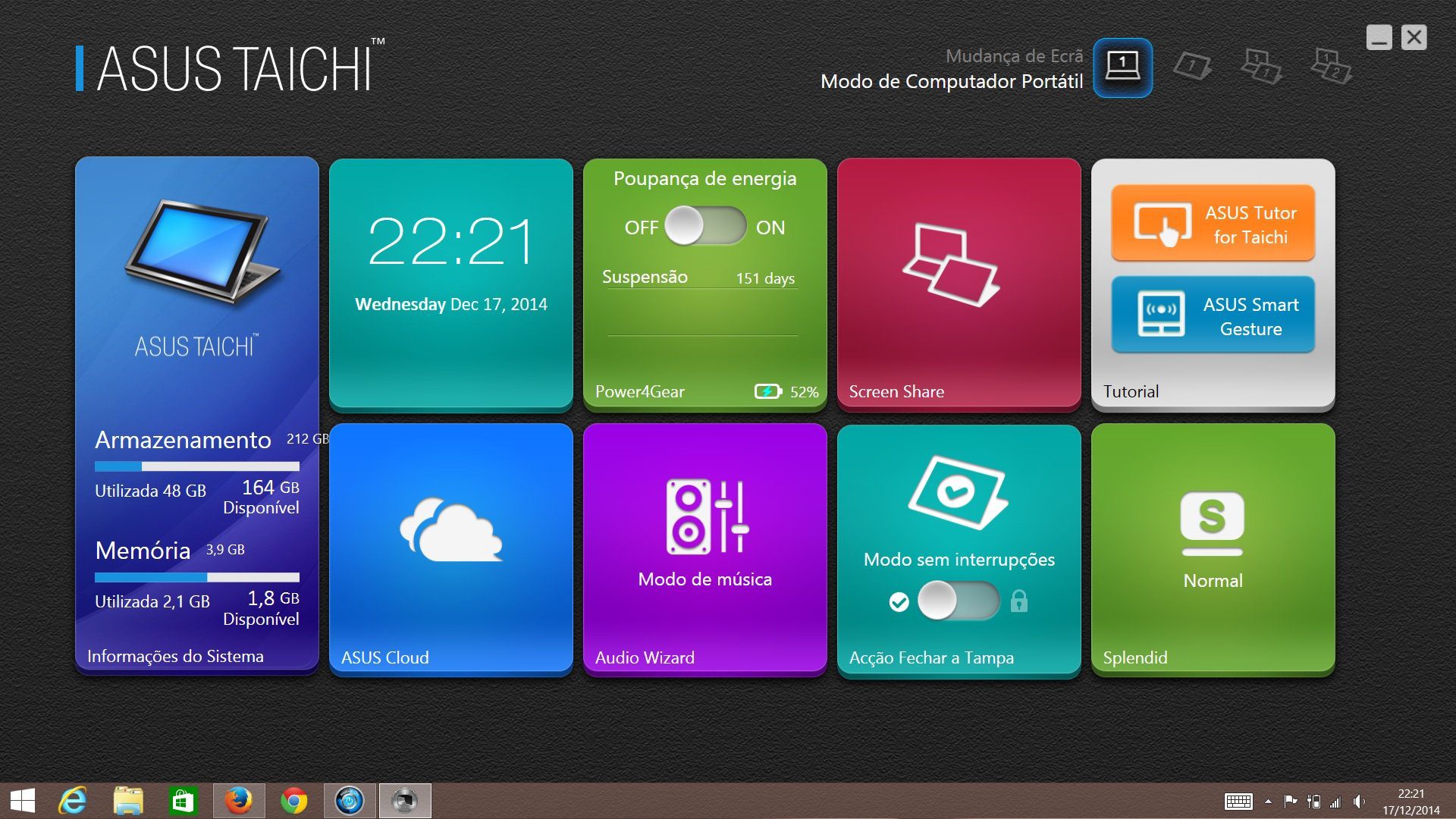
Task: Open ASUS Tutor for Taichi
Action: coord(1213,224)
